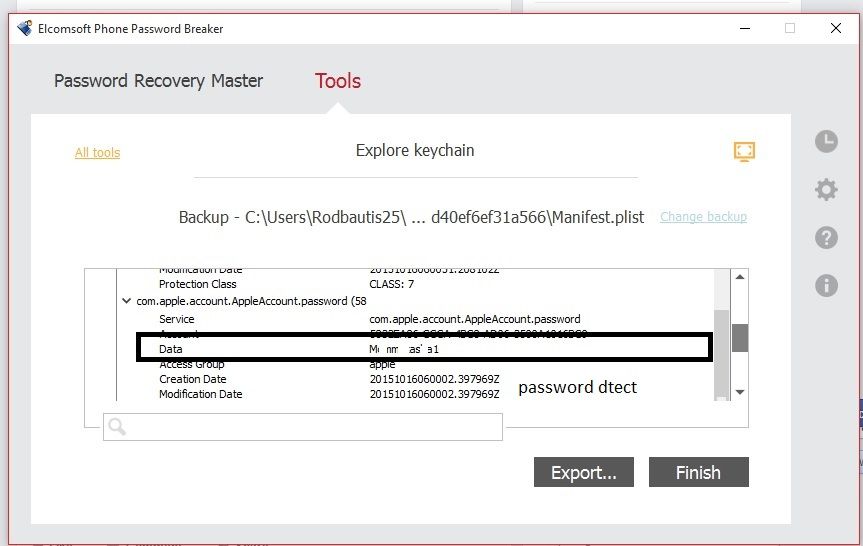Screen dimensions: 863x546
Task: Go back via All tools link
Action: tap(97, 153)
